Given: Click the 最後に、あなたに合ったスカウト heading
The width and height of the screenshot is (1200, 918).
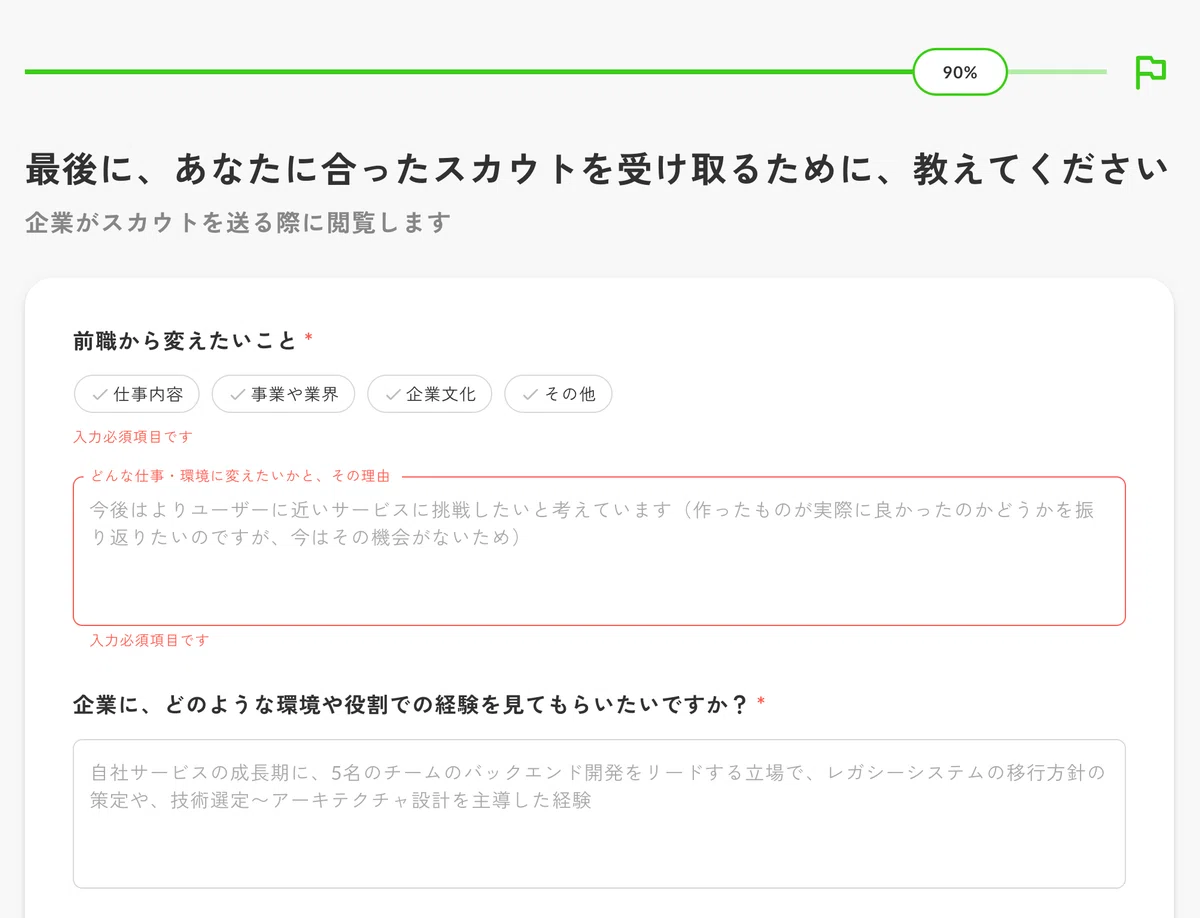Looking at the screenshot, I should tap(597, 170).
